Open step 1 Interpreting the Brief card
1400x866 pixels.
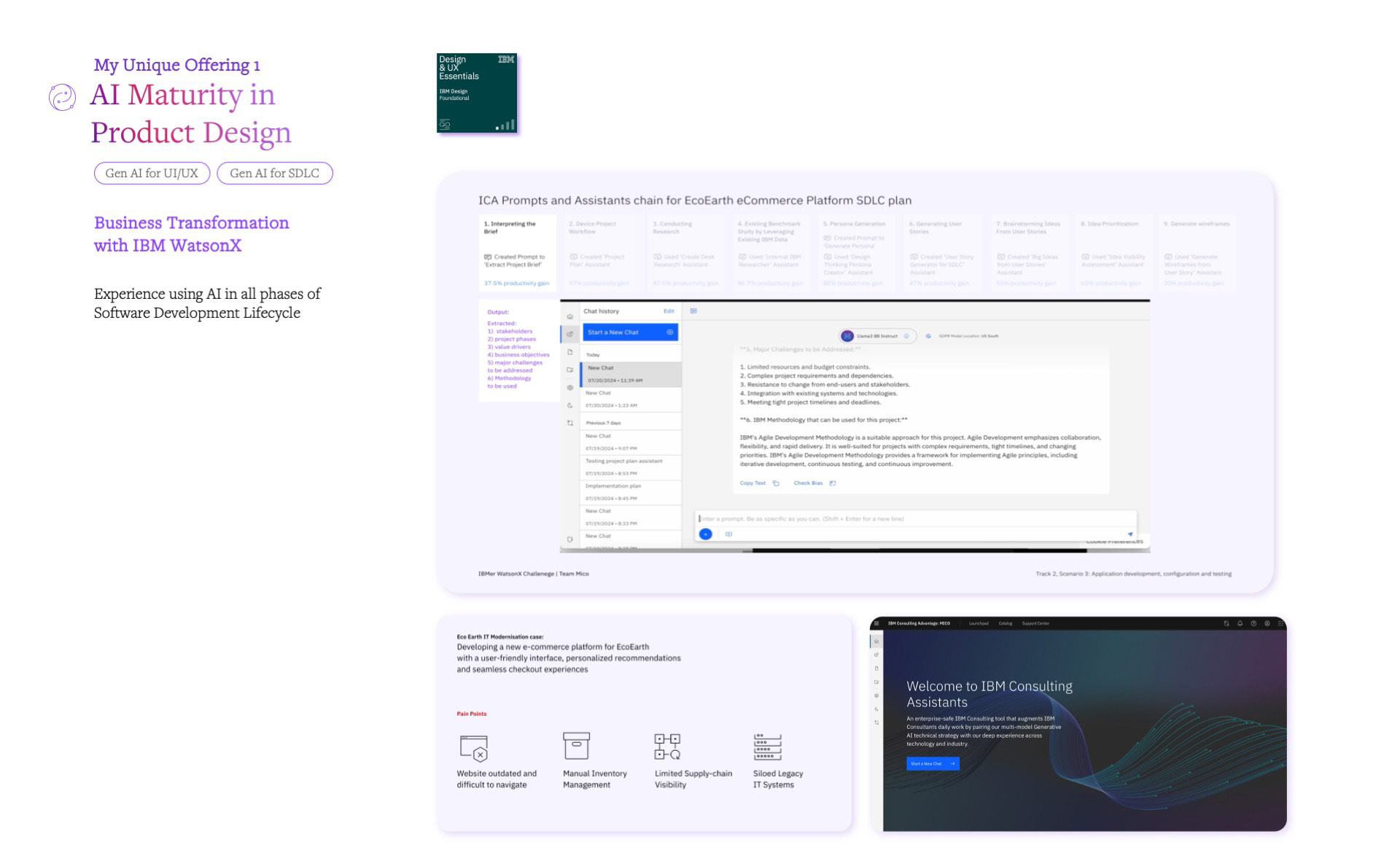[x=518, y=253]
